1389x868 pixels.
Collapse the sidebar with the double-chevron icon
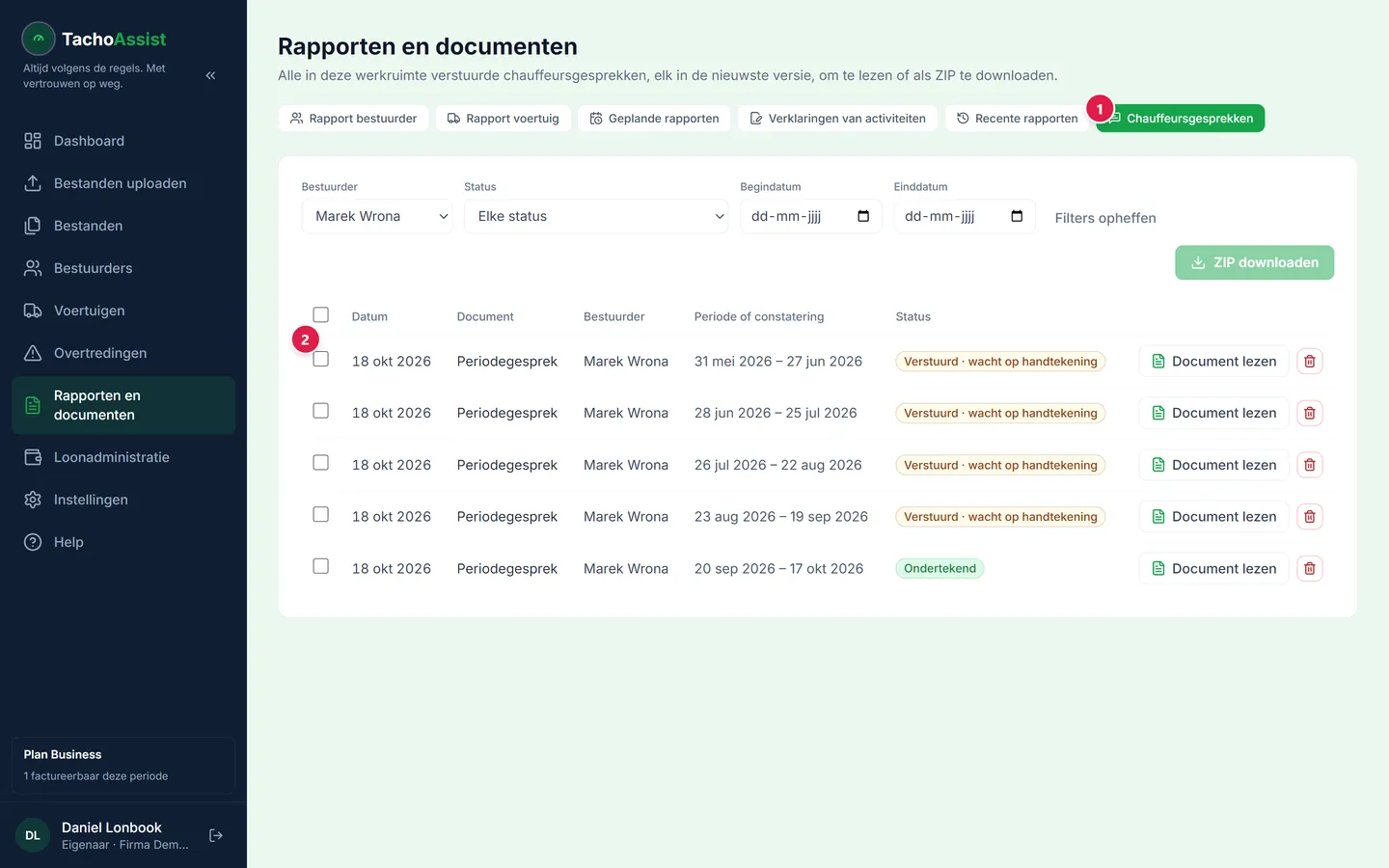[x=210, y=75]
